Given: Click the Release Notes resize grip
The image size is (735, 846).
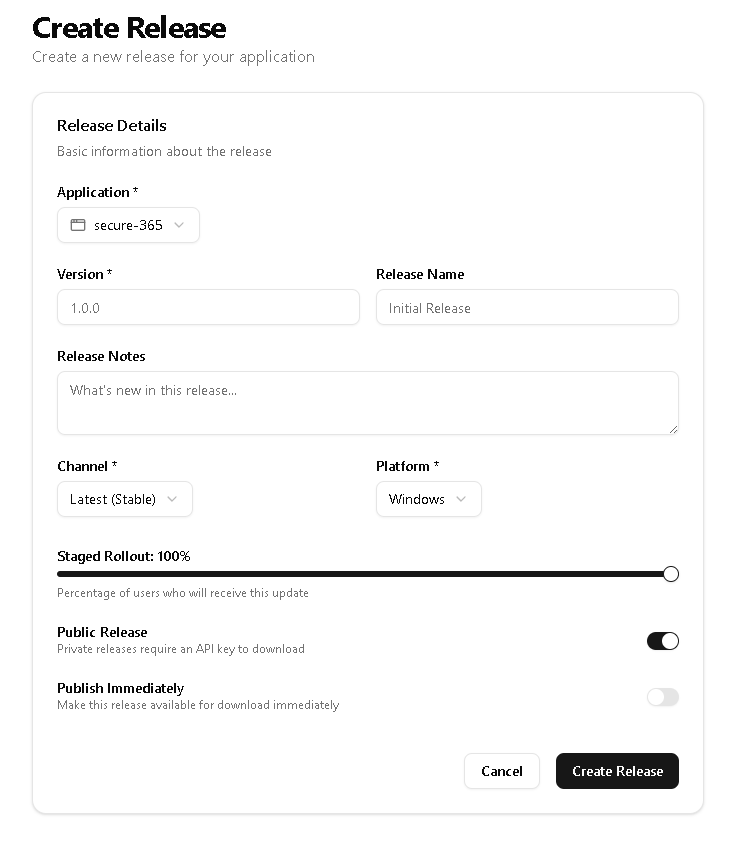Looking at the screenshot, I should click(673, 429).
